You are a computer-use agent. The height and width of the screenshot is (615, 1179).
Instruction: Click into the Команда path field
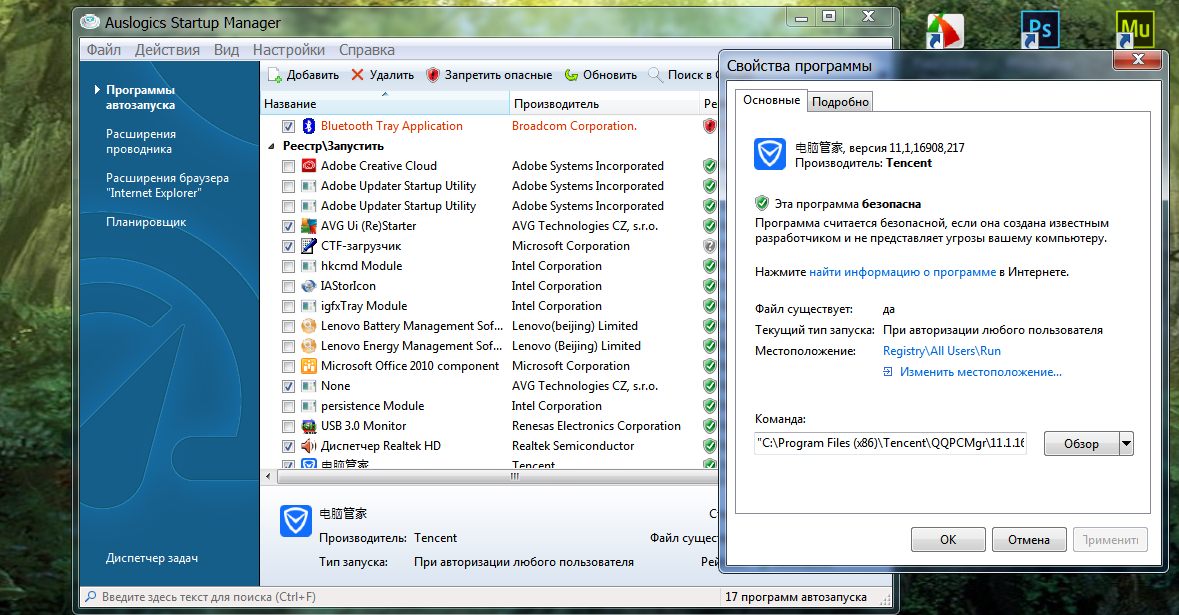(x=890, y=443)
